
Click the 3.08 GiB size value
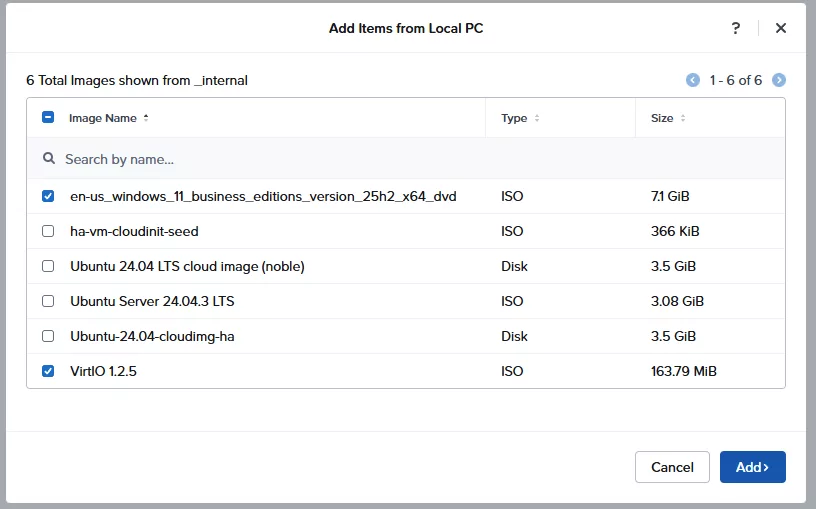tap(677, 301)
